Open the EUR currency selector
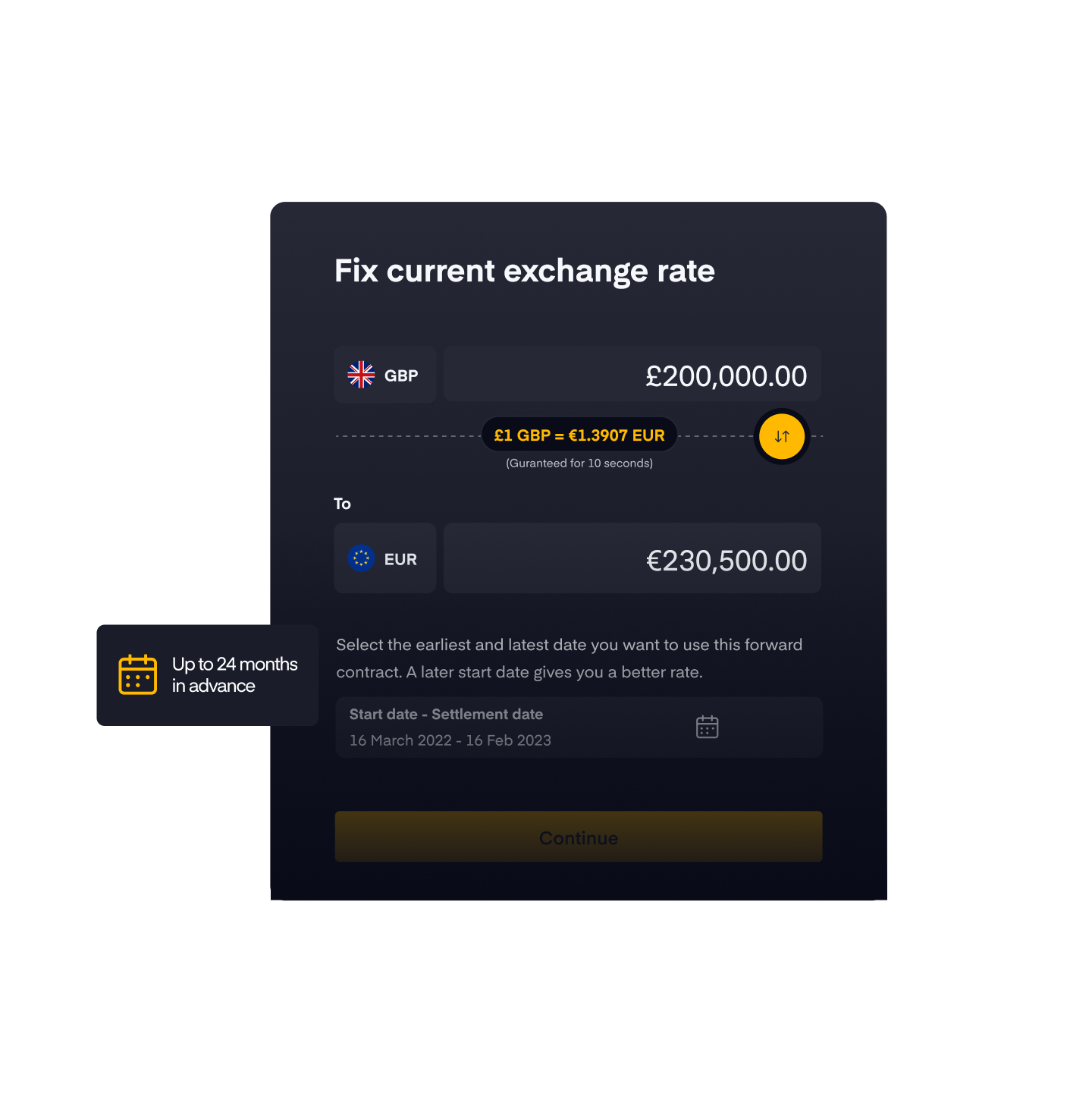Screen dimensions: 1092x1103 point(385,558)
